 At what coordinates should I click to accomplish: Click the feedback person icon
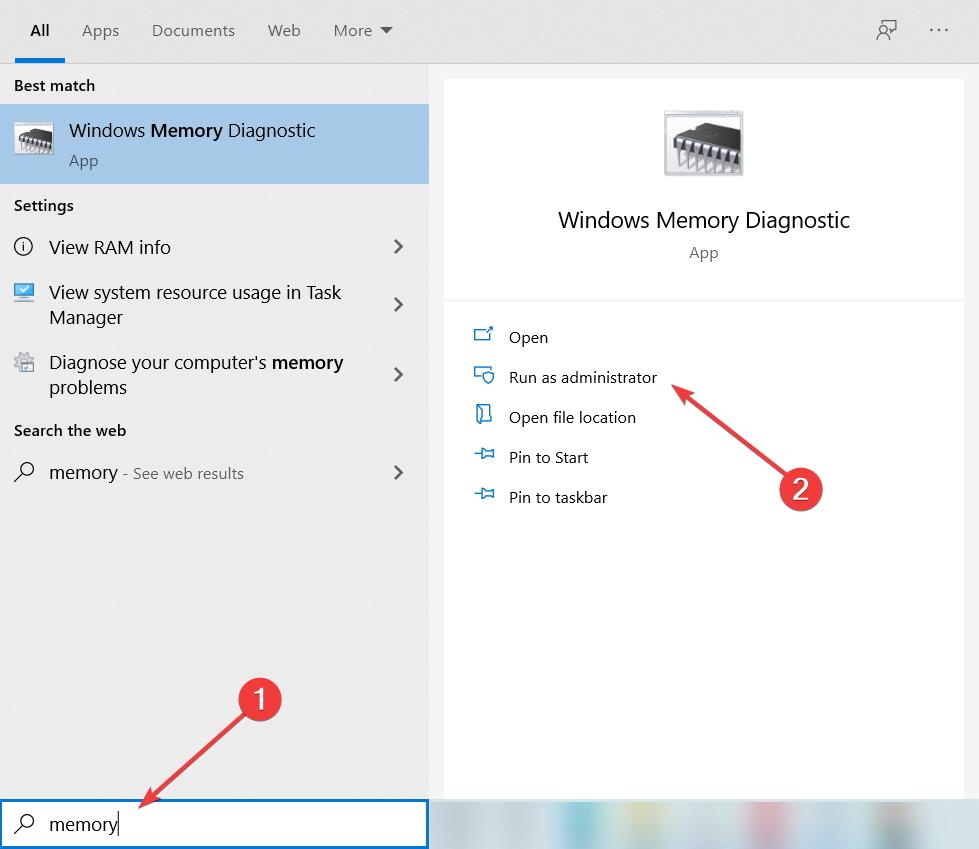click(x=886, y=30)
